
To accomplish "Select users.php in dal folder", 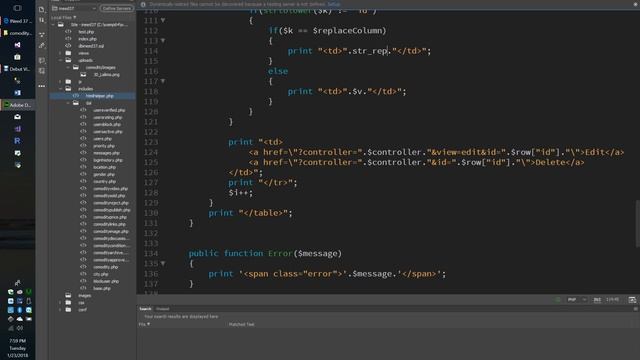I will pyautogui.click(x=102, y=139).
